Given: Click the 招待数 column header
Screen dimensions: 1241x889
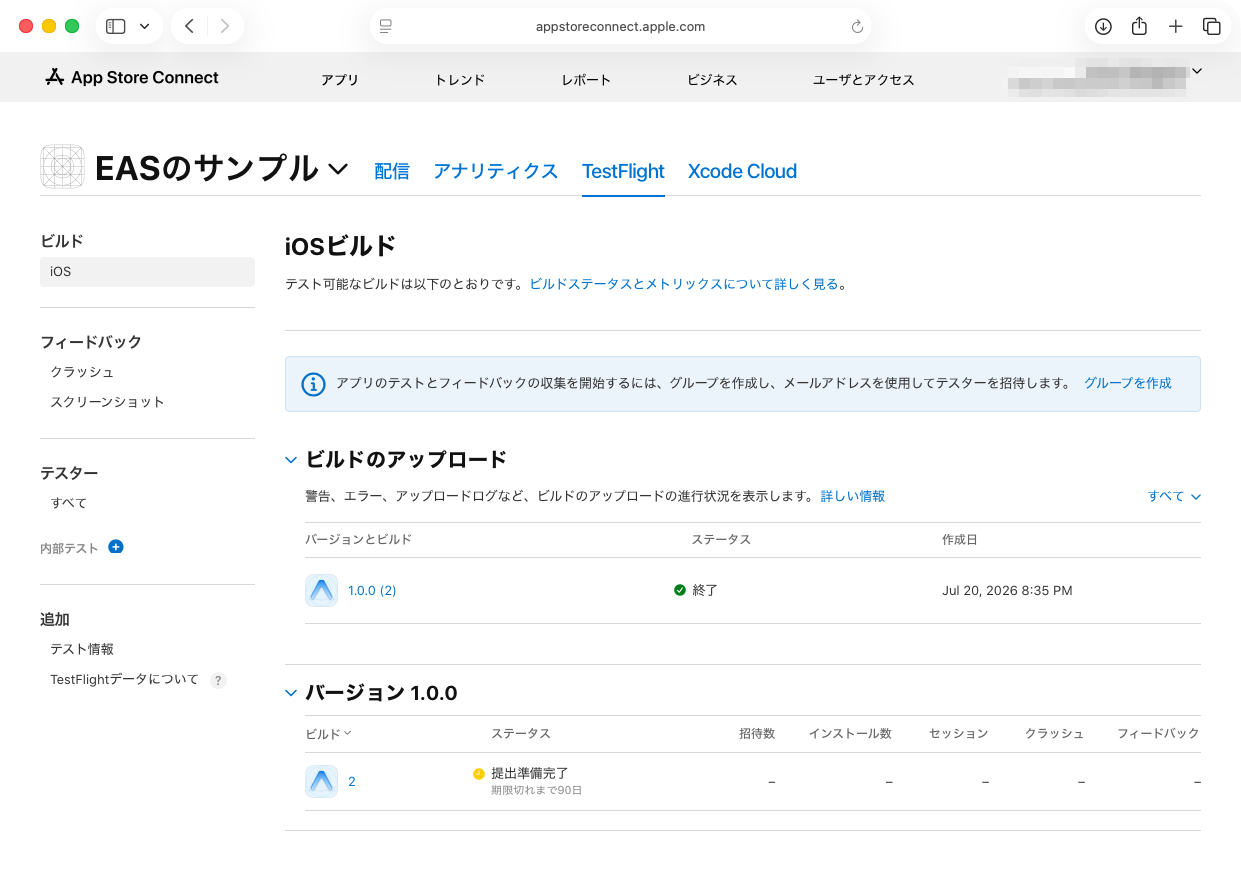Looking at the screenshot, I should (x=757, y=733).
